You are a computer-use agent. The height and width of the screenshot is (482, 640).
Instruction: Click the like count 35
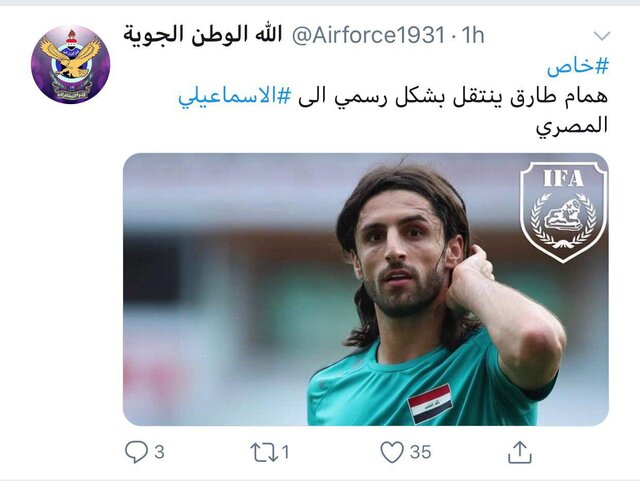pos(420,452)
